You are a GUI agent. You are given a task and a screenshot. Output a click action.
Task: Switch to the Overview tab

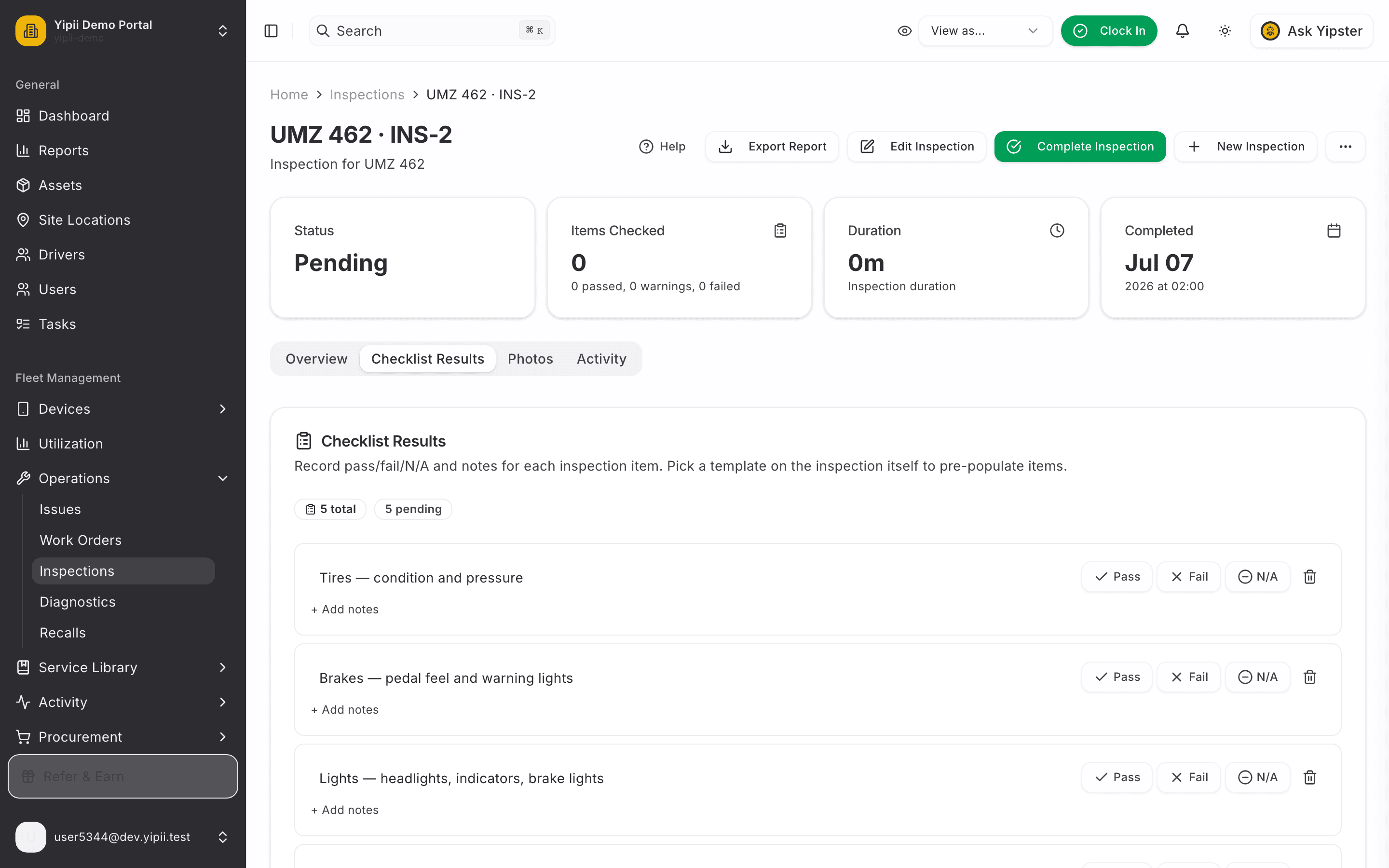click(316, 359)
